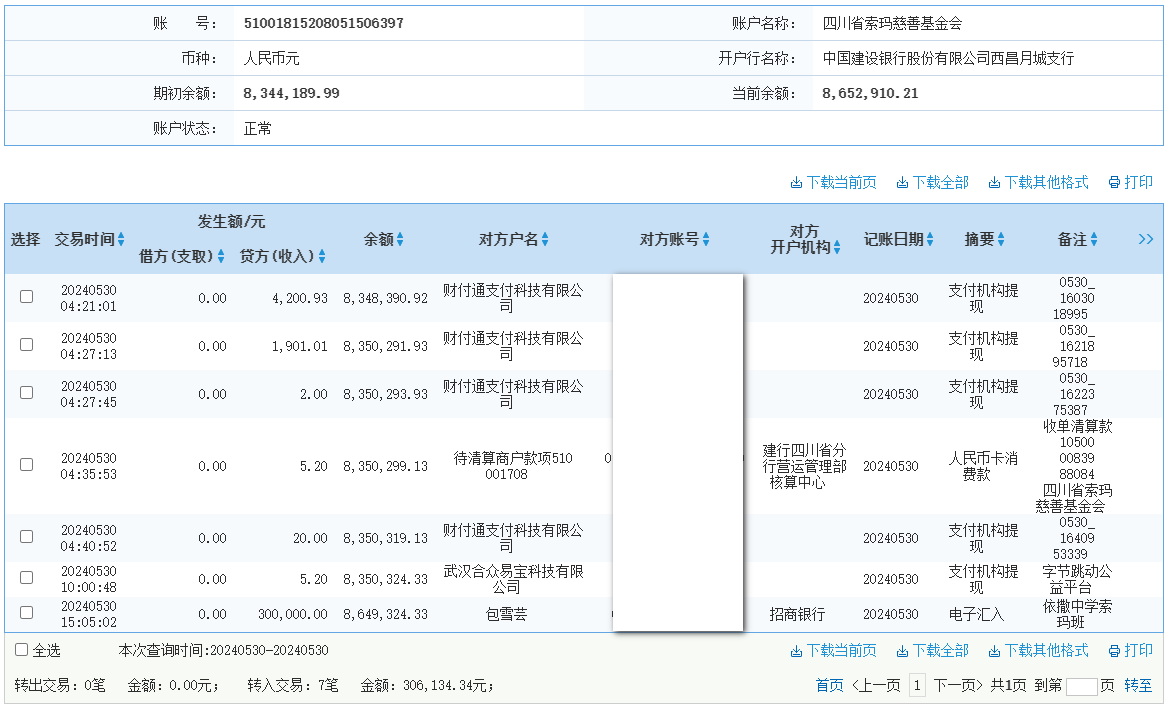1170x710 pixels.
Task: Click 建行四川省分行营运管理部核算中心 cell
Action: click(x=804, y=466)
